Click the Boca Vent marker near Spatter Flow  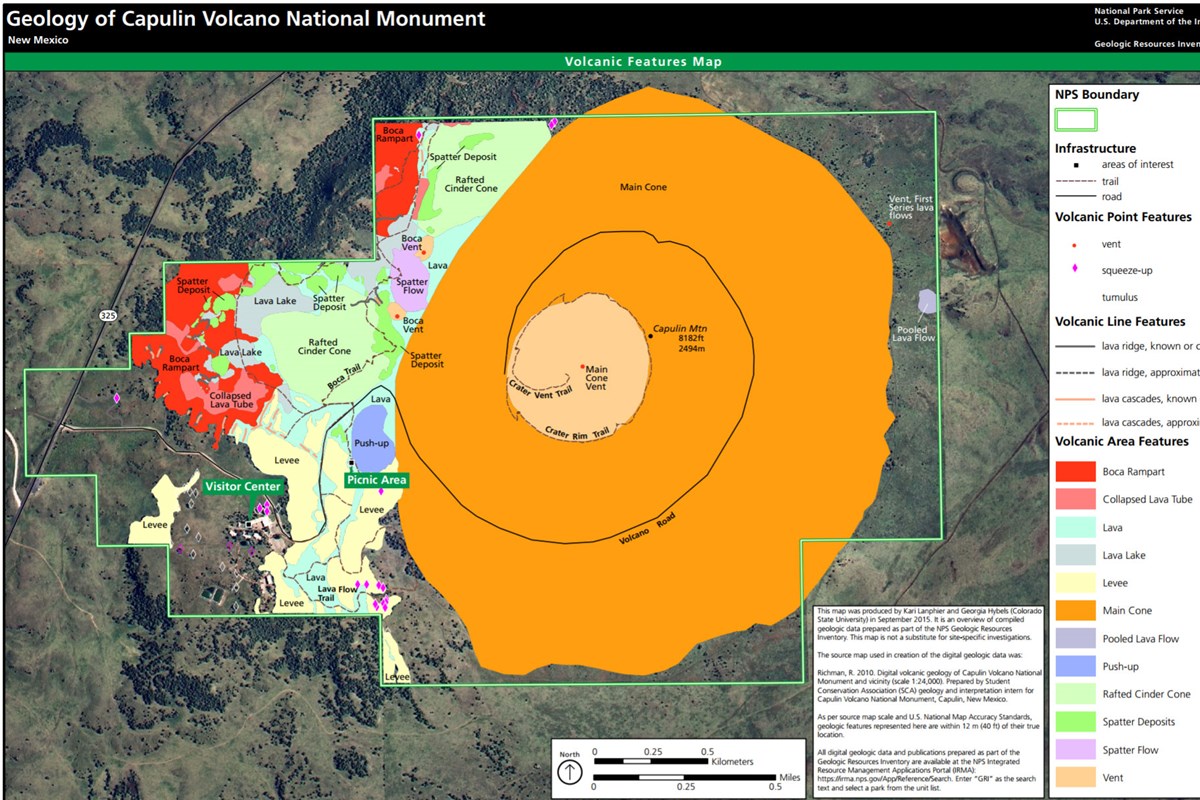[398, 318]
